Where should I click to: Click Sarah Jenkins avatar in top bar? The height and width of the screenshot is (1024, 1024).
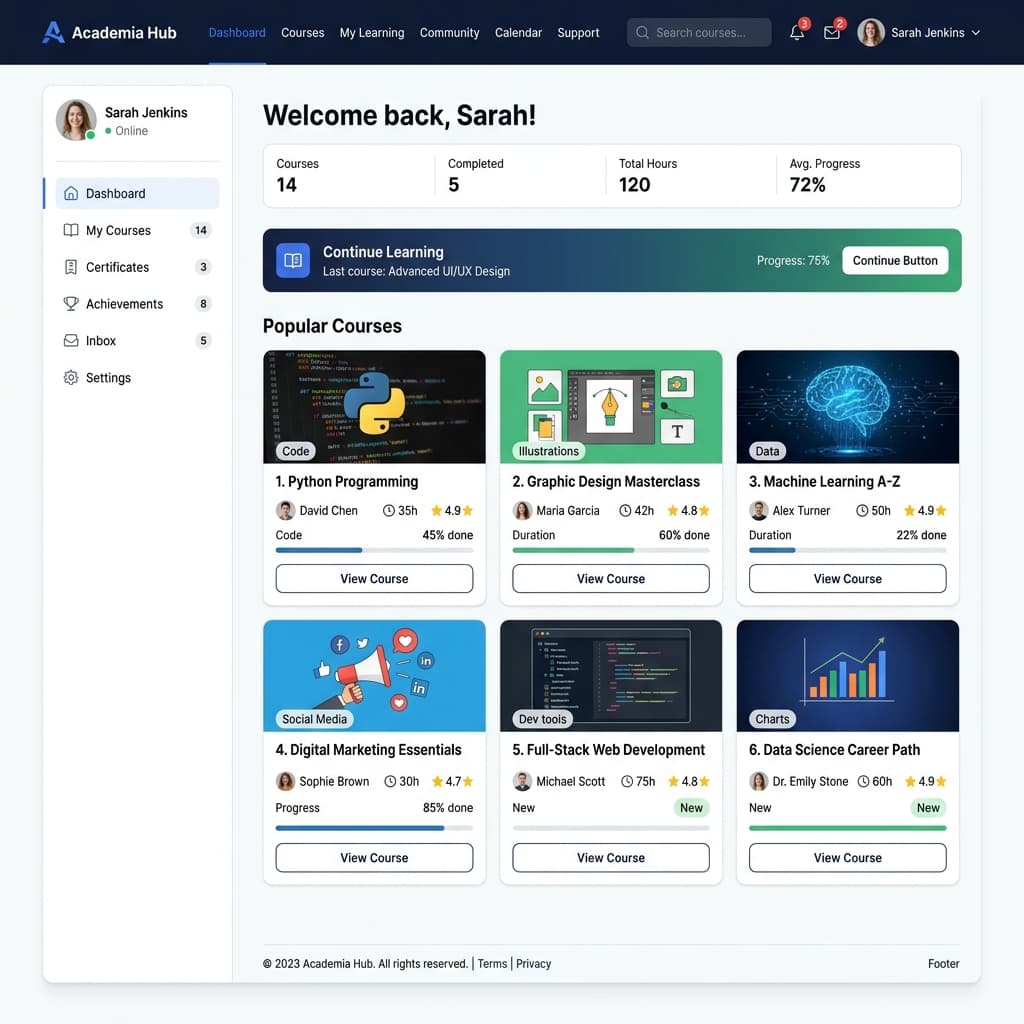(871, 33)
